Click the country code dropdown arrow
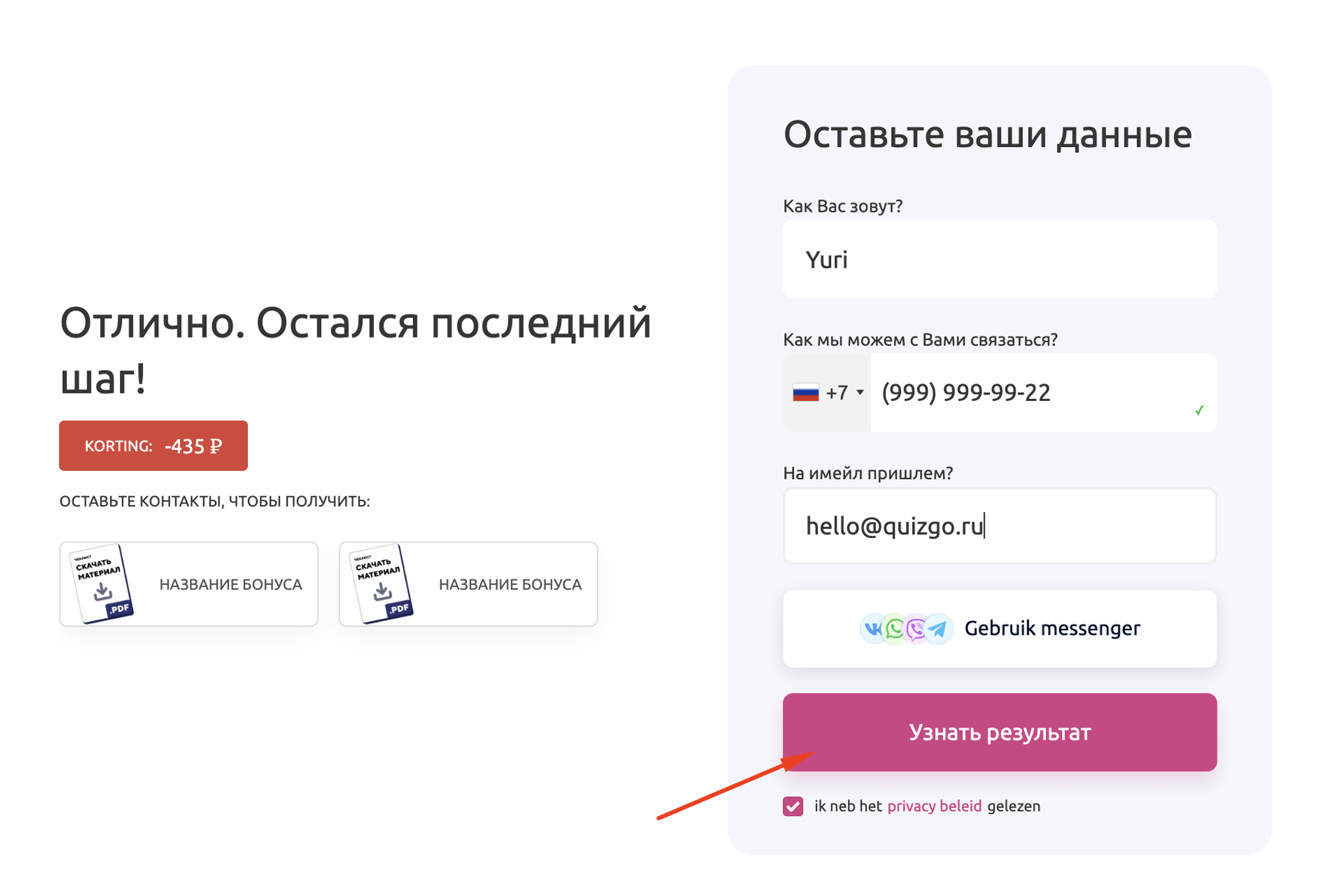 pos(859,392)
